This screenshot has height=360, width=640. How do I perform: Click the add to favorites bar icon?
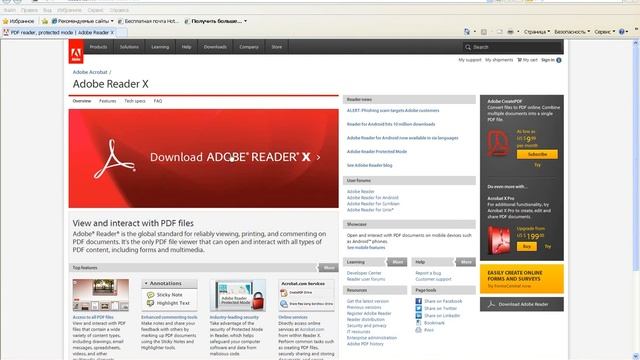pos(45,21)
